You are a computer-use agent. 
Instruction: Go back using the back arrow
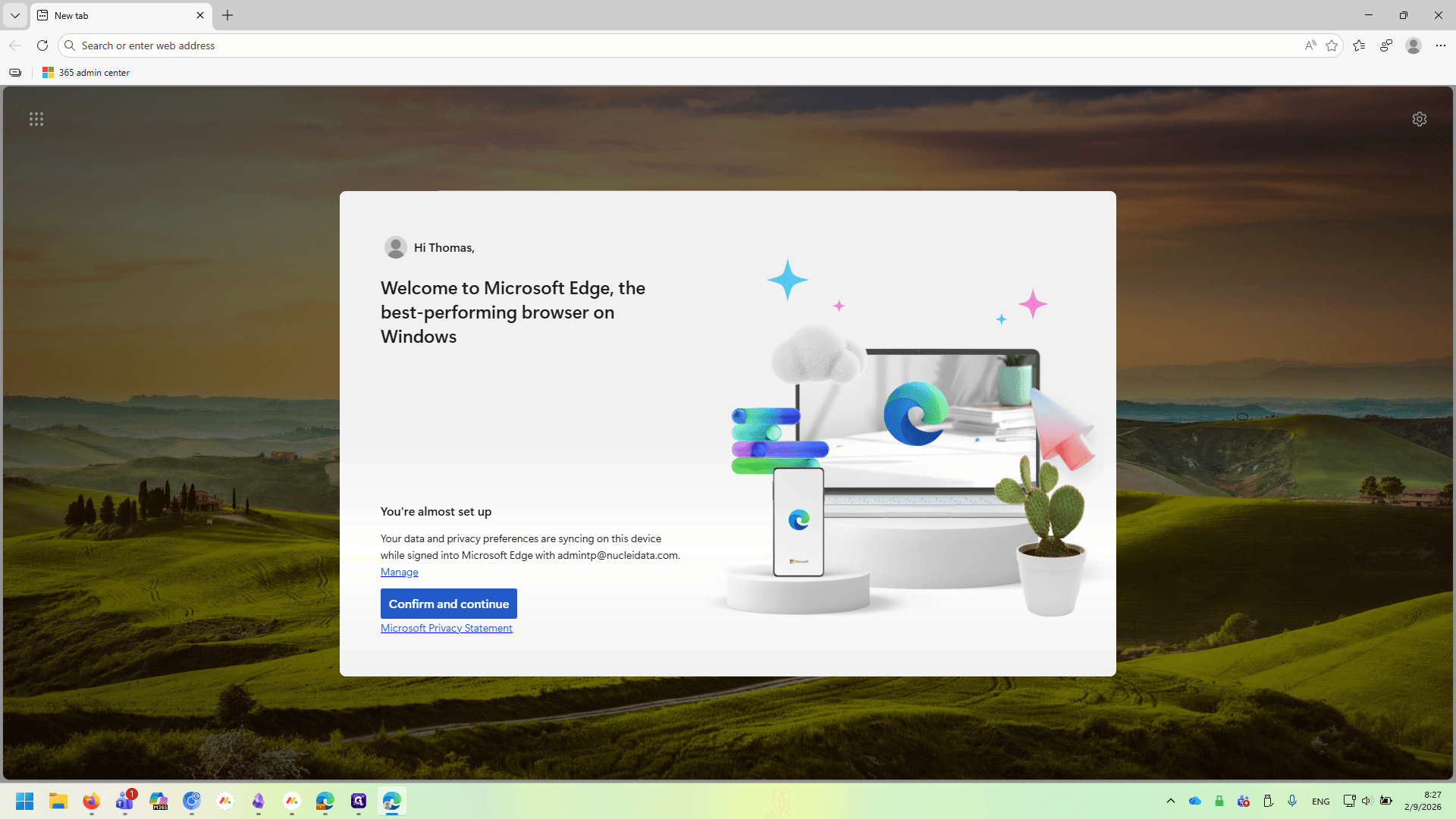(15, 45)
